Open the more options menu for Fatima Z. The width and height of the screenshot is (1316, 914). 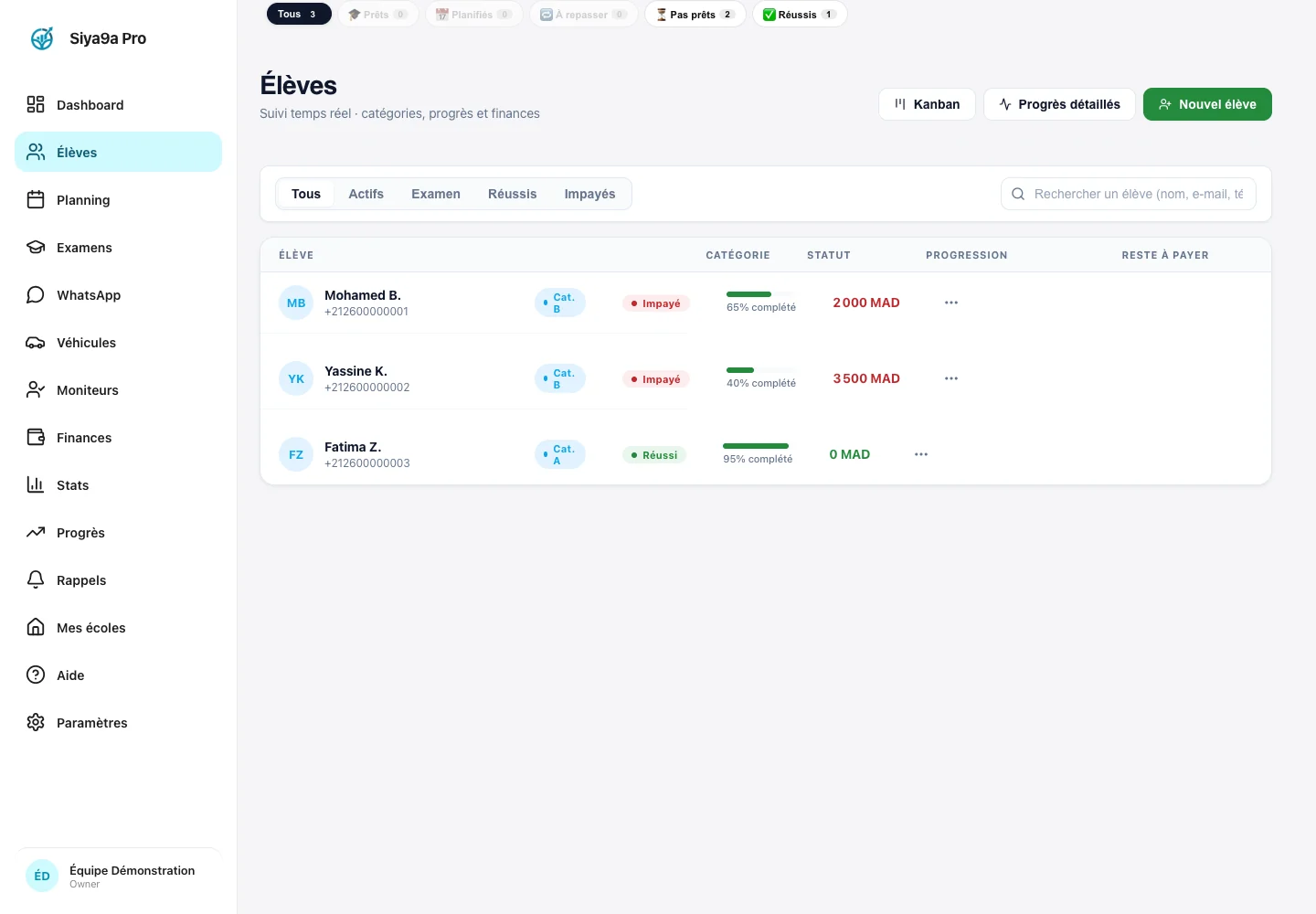click(921, 454)
